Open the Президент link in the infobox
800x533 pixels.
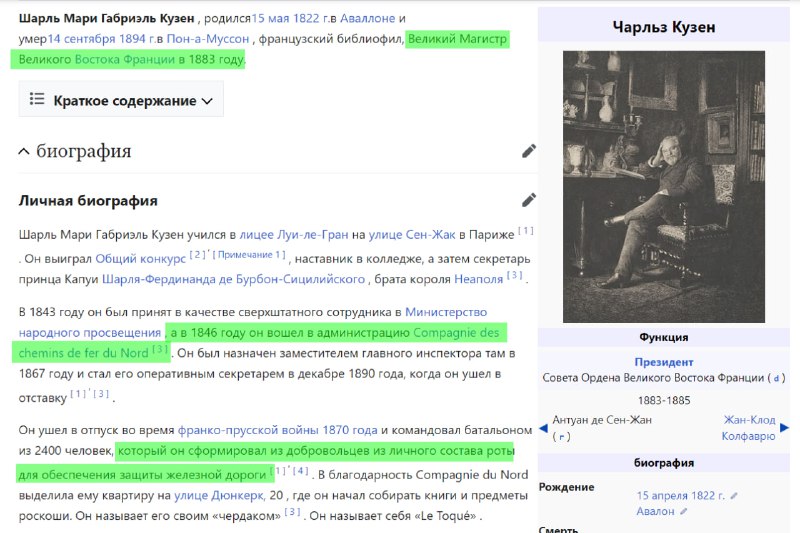pyautogui.click(x=664, y=362)
